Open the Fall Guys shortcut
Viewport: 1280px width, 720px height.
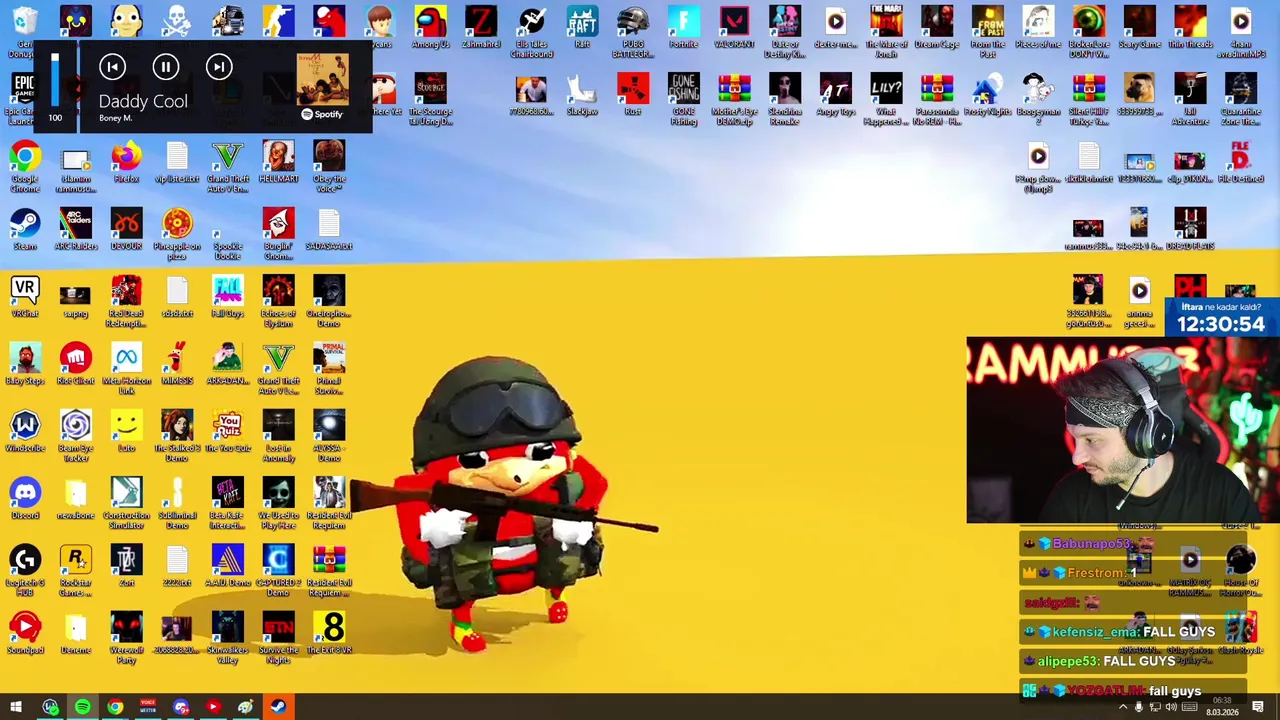(x=227, y=297)
